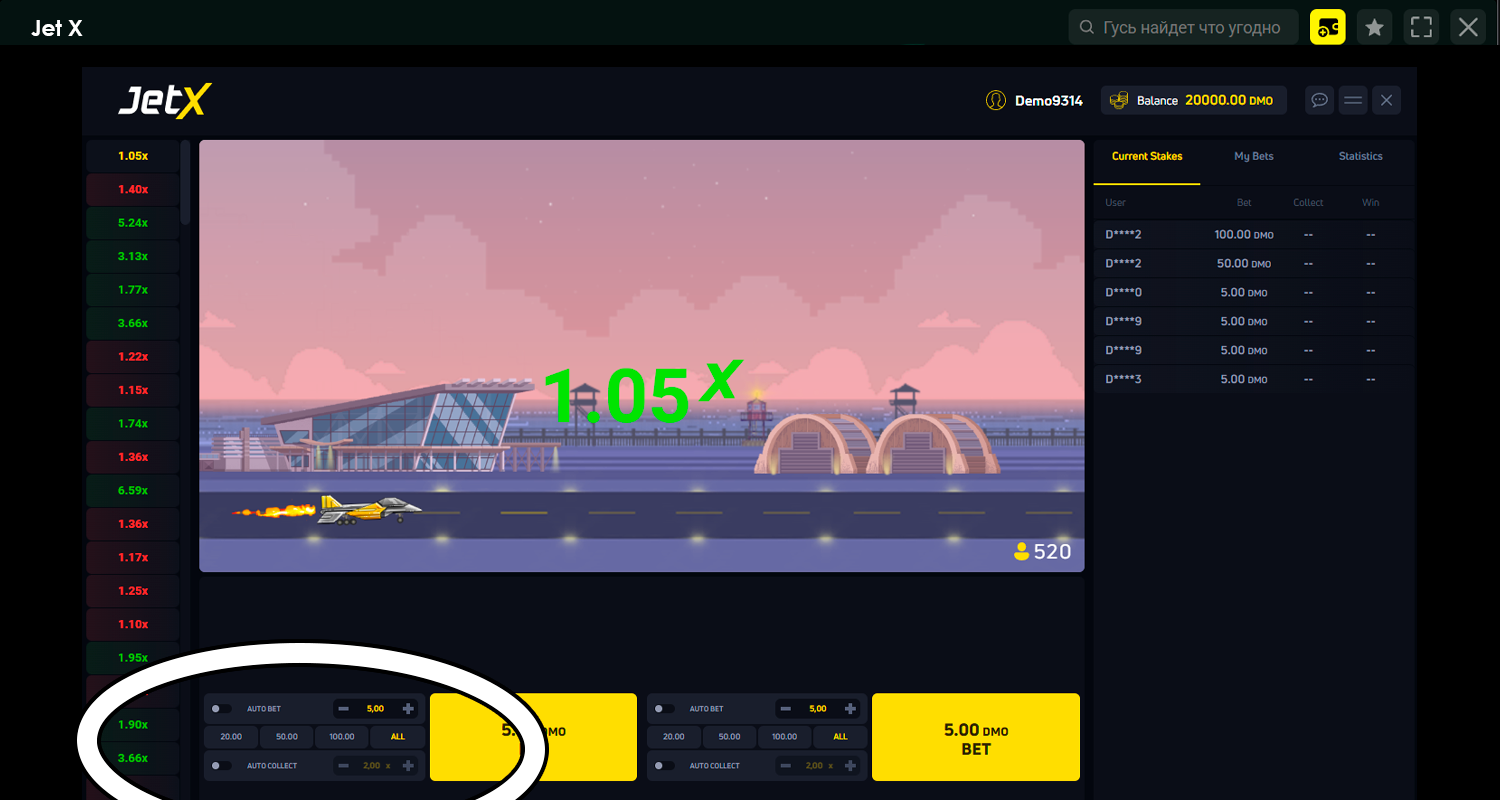Image resolution: width=1500 pixels, height=800 pixels.
Task: Click the multiplier history scrollbar
Action: 185,182
